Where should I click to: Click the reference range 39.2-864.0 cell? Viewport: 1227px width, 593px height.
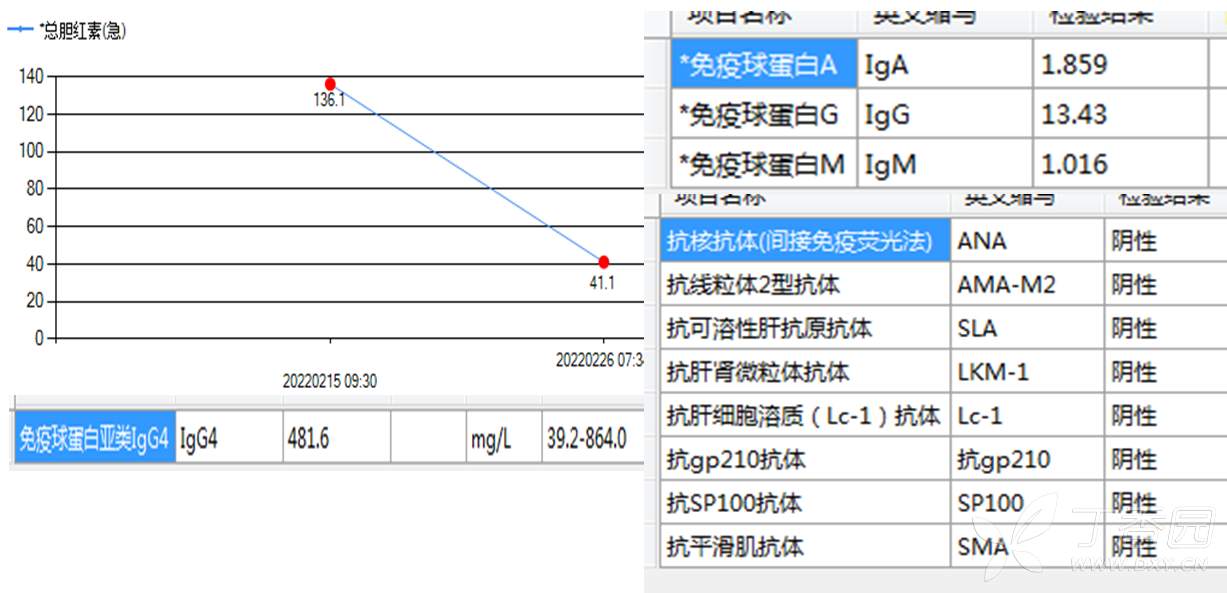[586, 439]
